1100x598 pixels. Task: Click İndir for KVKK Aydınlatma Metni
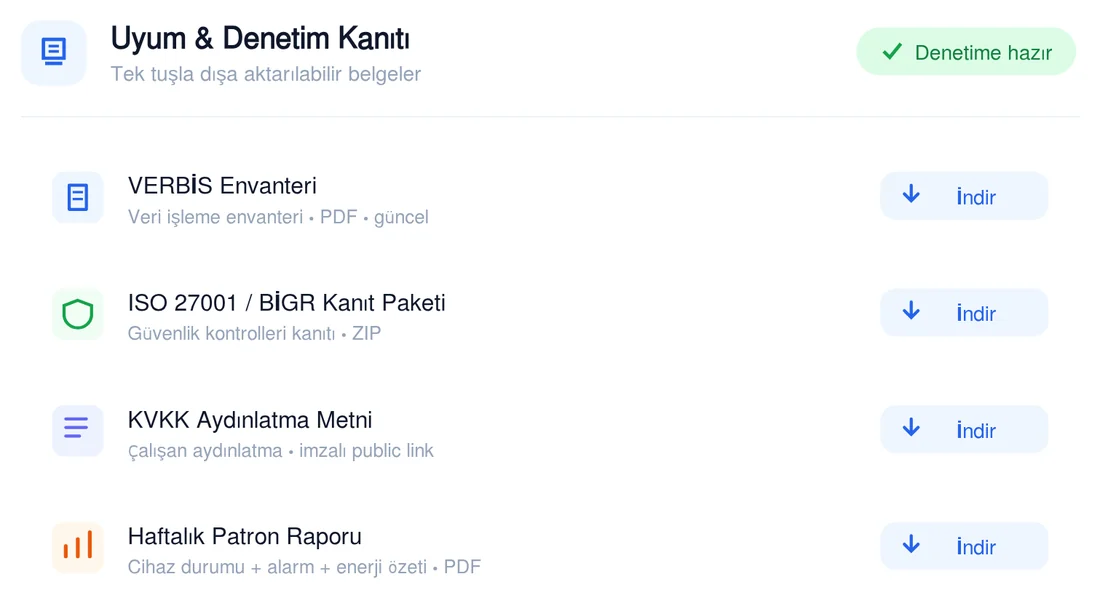tap(964, 429)
